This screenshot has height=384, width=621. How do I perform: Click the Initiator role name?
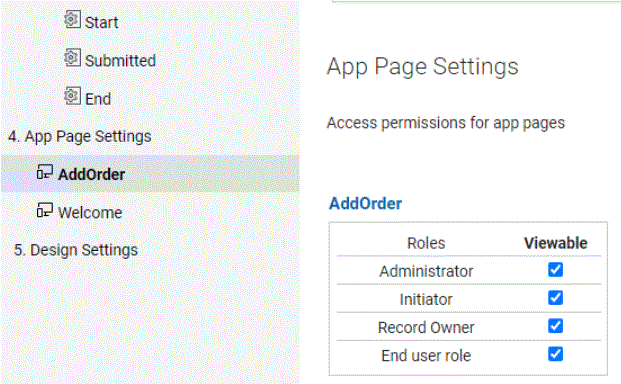tap(426, 299)
